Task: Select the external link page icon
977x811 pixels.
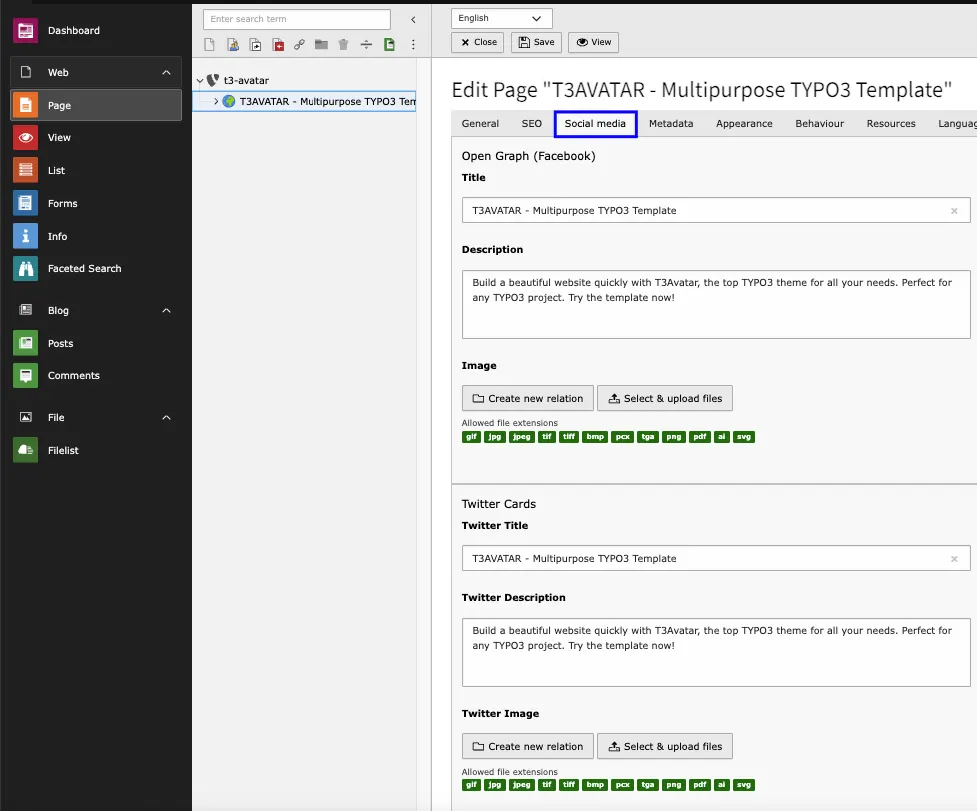Action: coord(300,44)
